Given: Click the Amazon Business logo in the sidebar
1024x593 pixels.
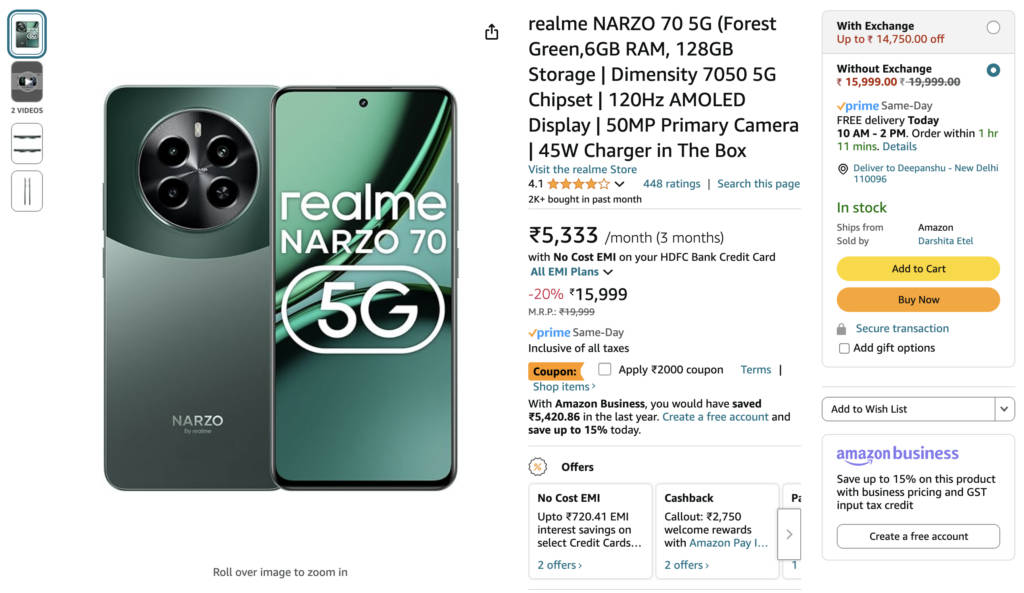Looking at the screenshot, I should [896, 453].
